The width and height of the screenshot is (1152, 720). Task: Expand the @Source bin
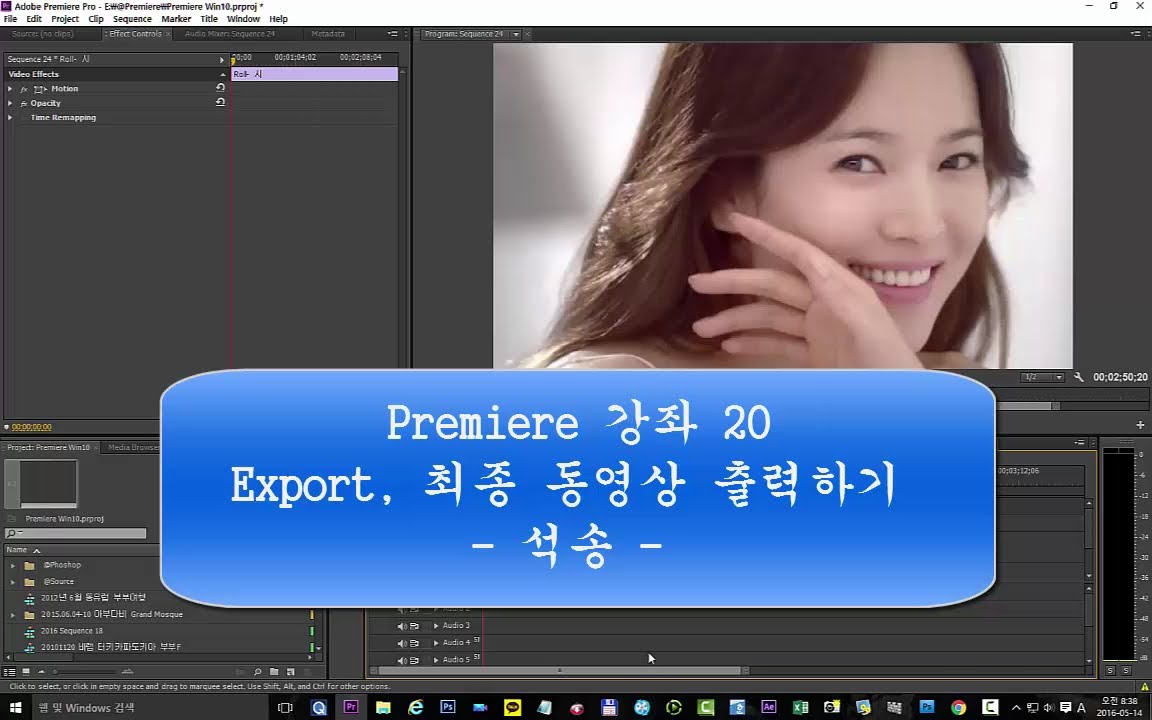point(12,582)
